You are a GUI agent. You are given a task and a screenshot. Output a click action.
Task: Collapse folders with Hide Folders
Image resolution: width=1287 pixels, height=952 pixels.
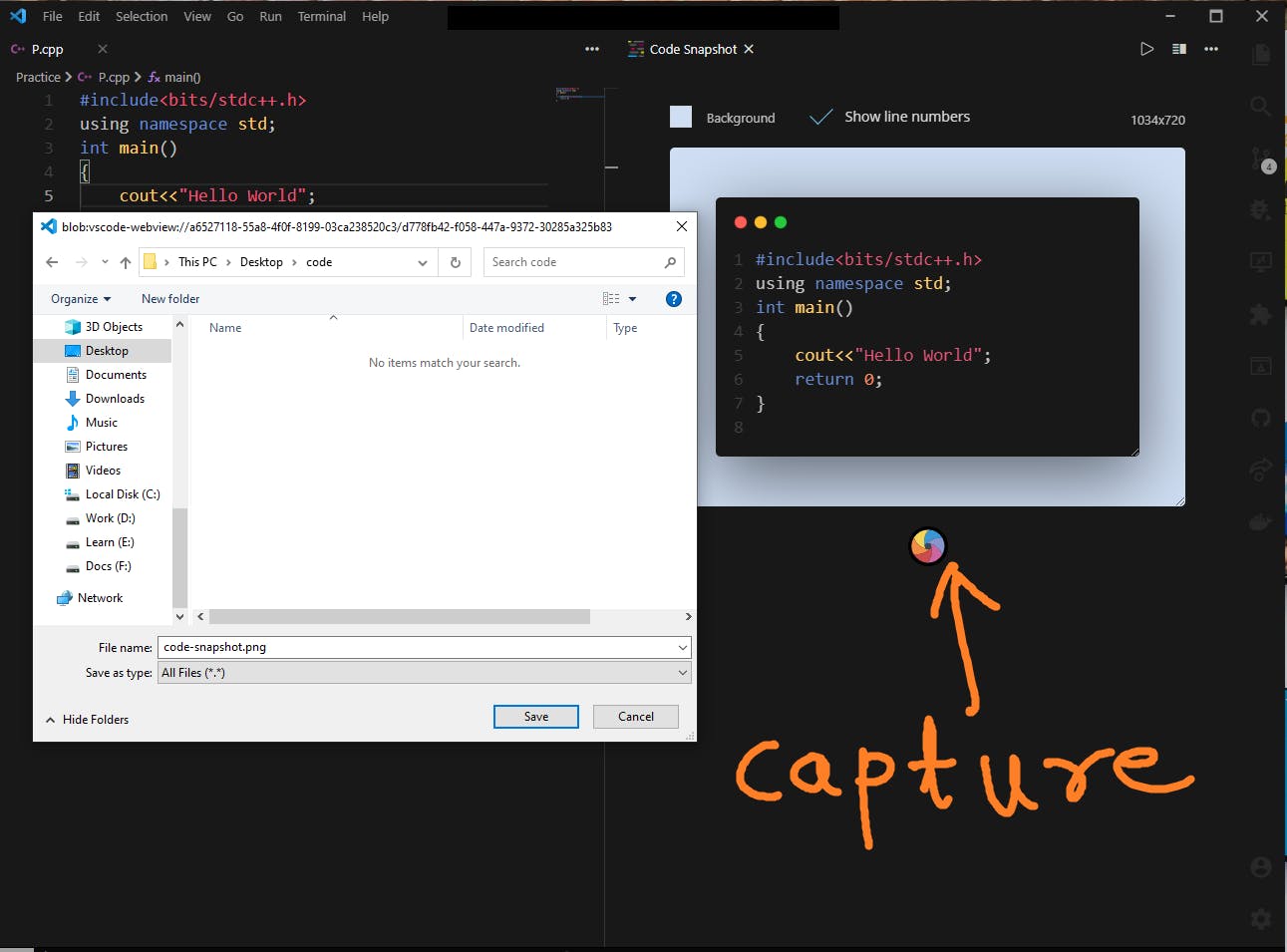(87, 720)
